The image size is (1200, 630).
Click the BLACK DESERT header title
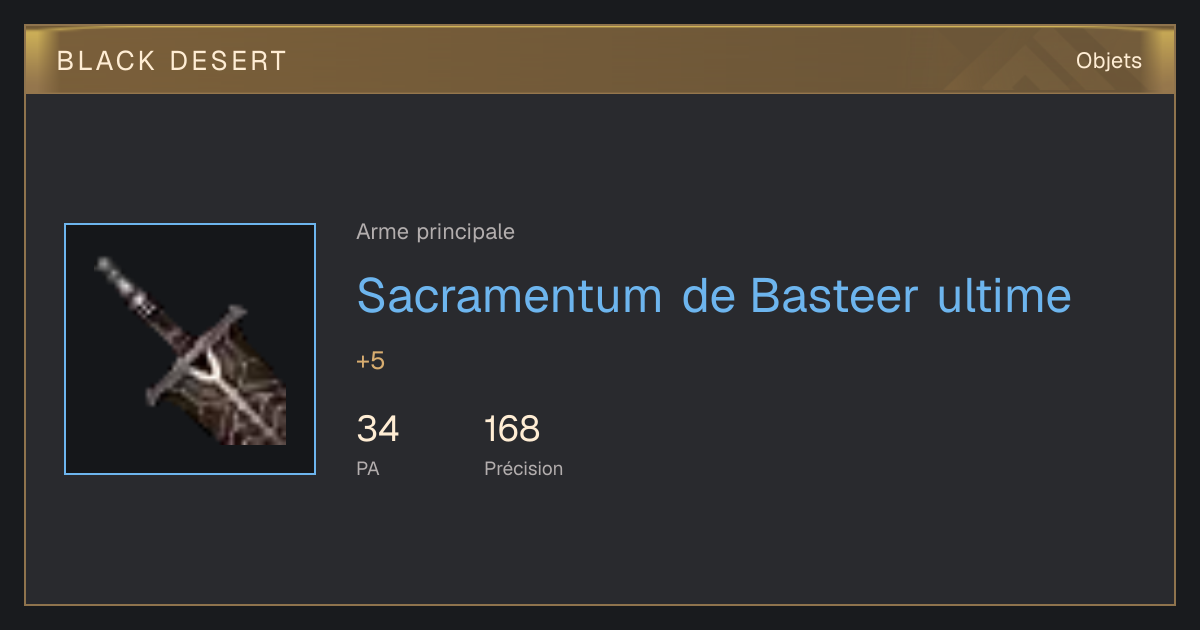tap(172, 61)
